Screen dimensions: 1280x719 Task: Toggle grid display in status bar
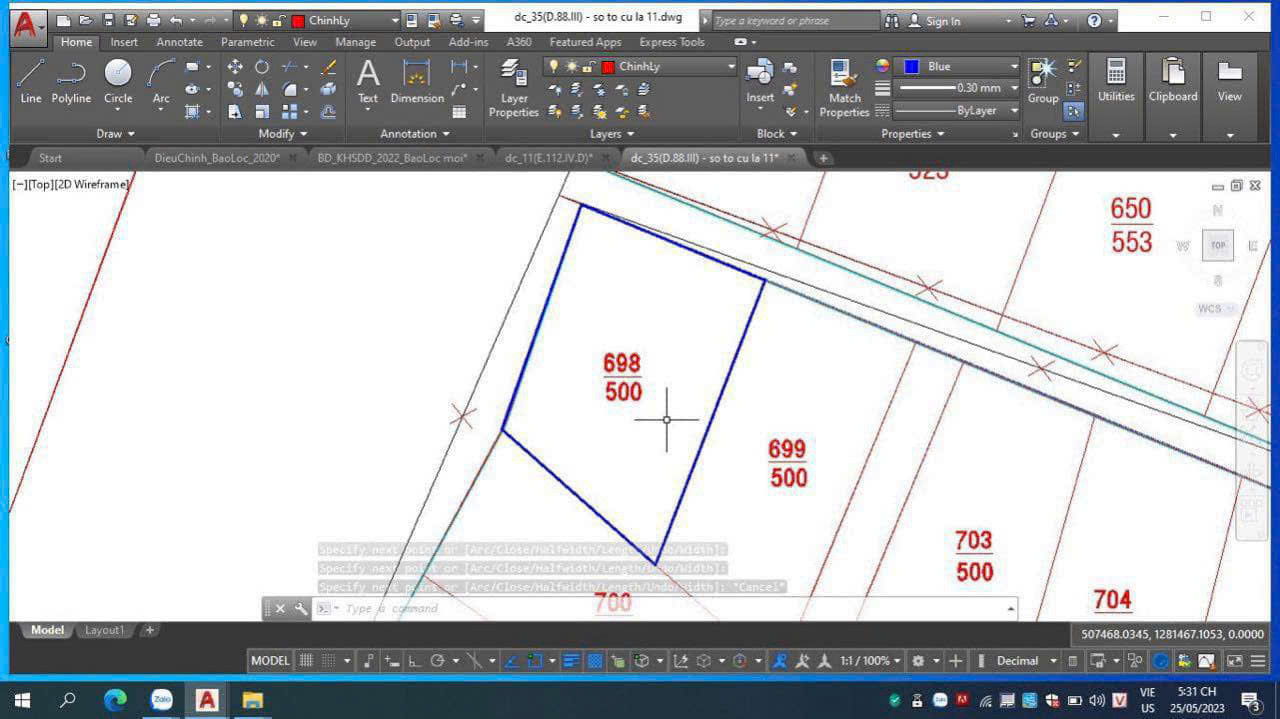click(x=307, y=661)
